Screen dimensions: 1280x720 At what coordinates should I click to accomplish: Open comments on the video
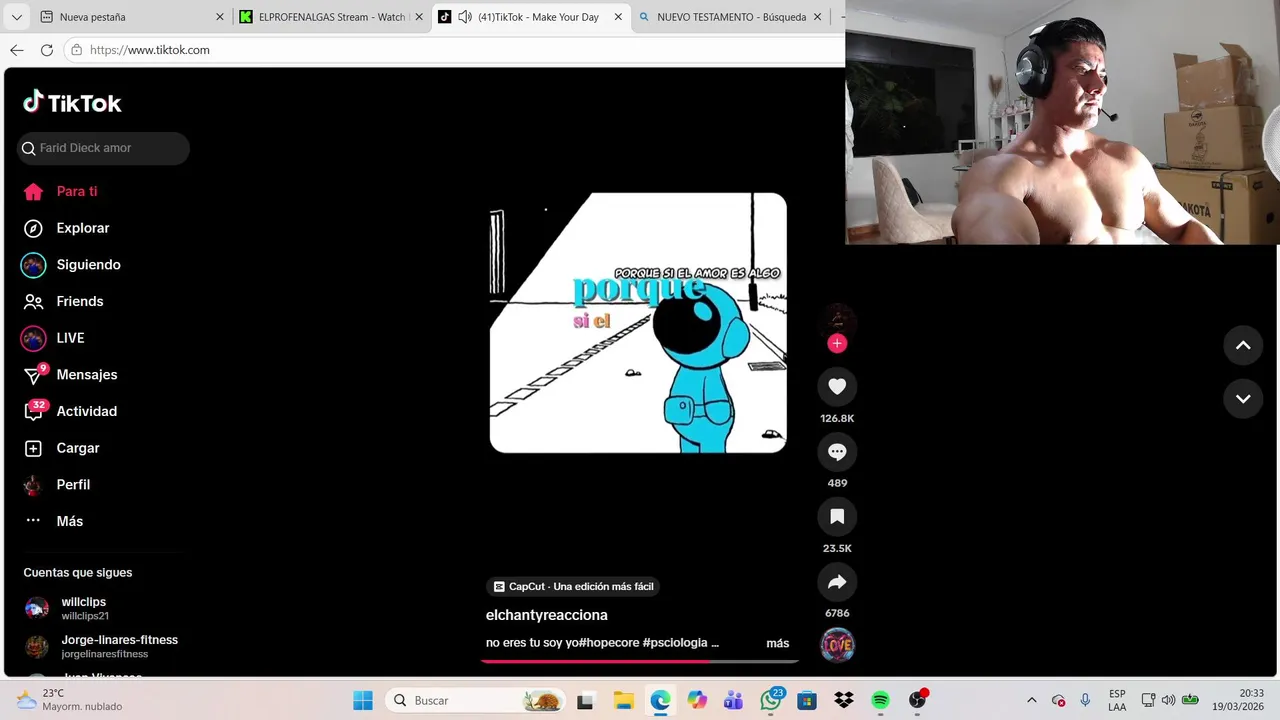point(837,452)
